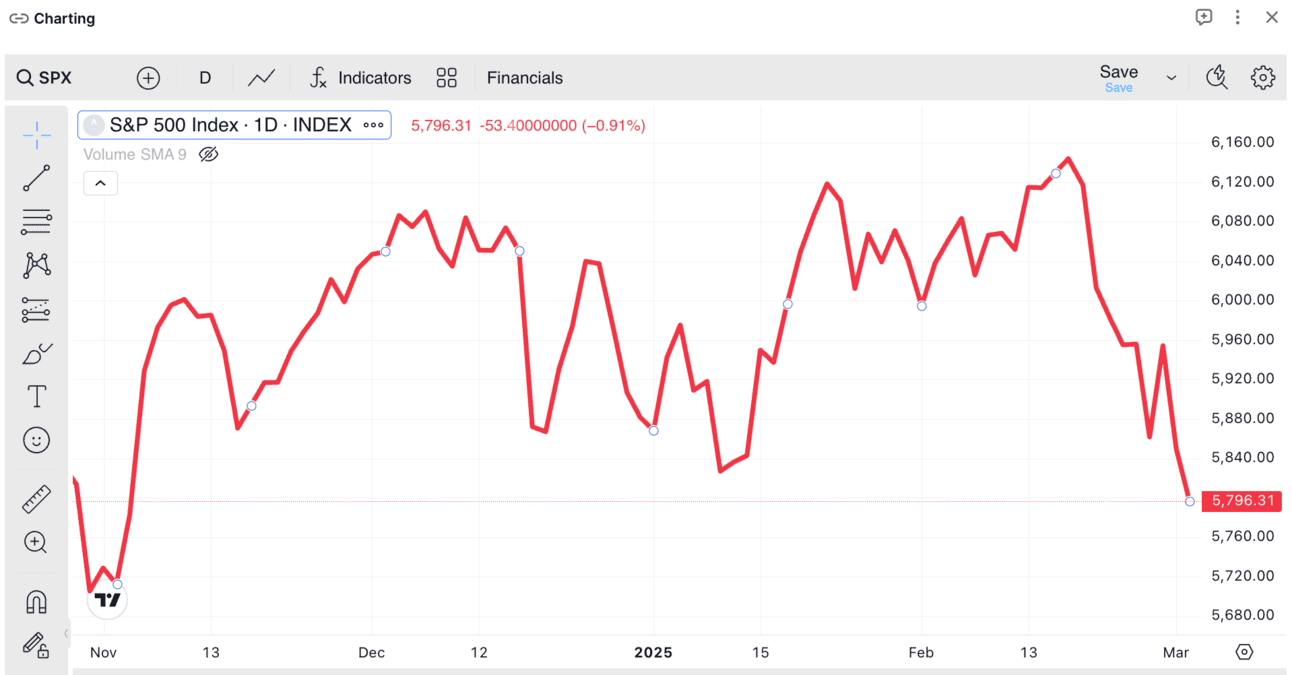The width and height of the screenshot is (1292, 675).
Task: Change the line chart style
Action: coord(262,78)
